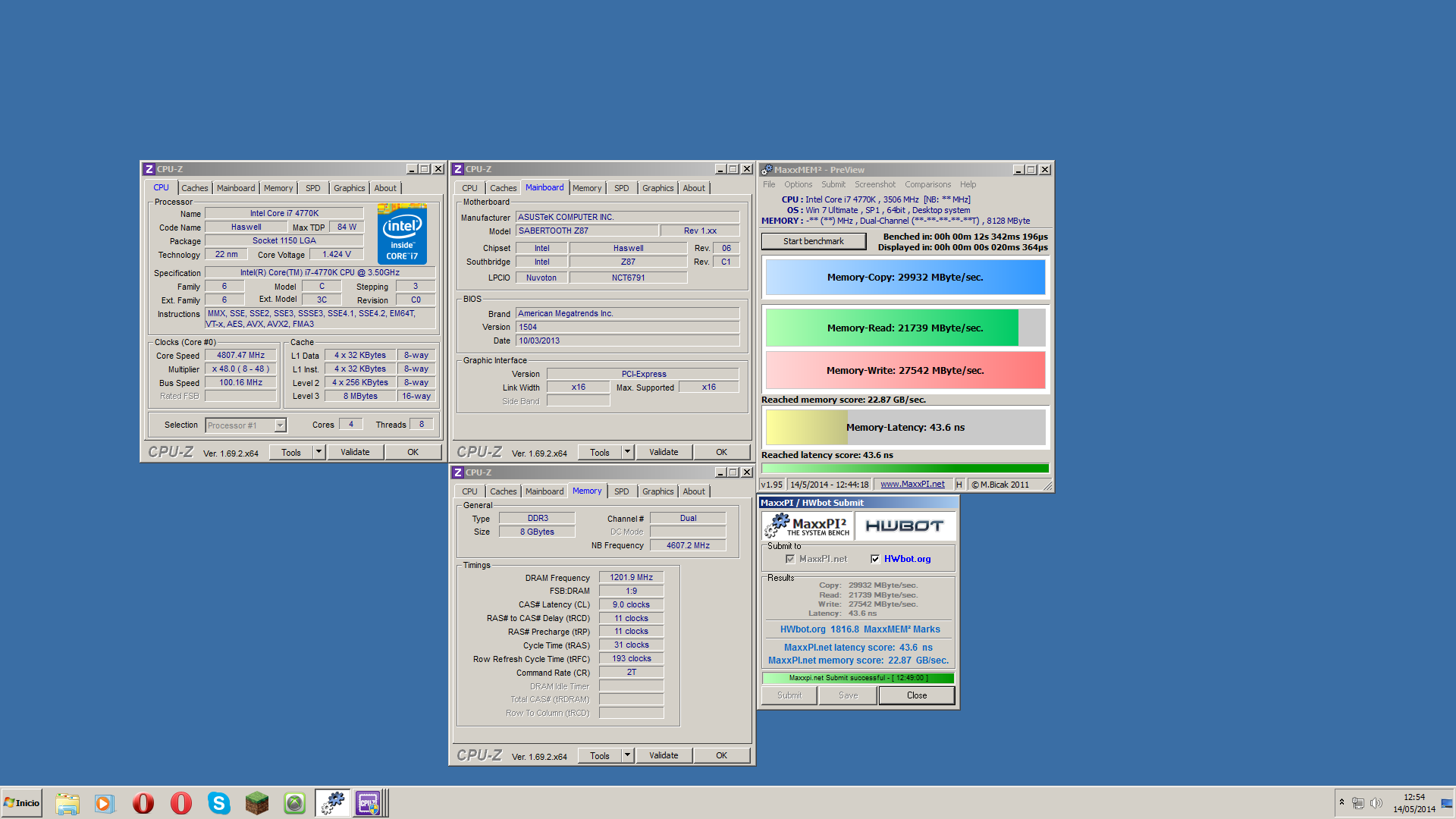Open the Inicio start button

pyautogui.click(x=22, y=803)
